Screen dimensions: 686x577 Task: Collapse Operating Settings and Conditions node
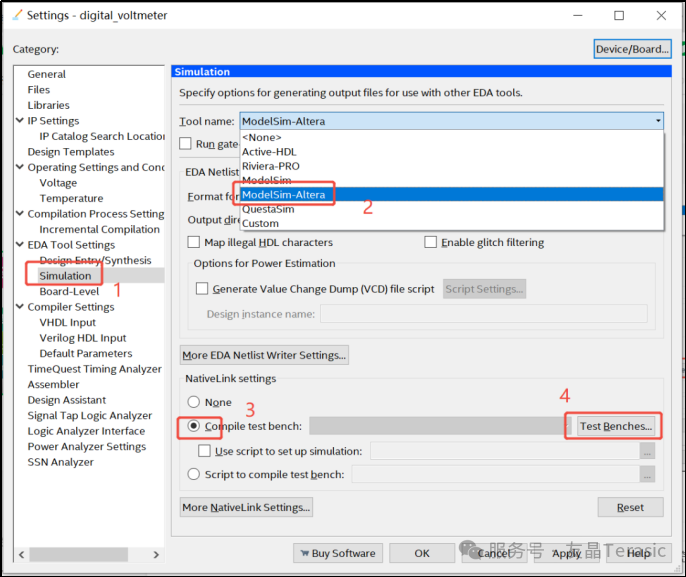(x=20, y=167)
